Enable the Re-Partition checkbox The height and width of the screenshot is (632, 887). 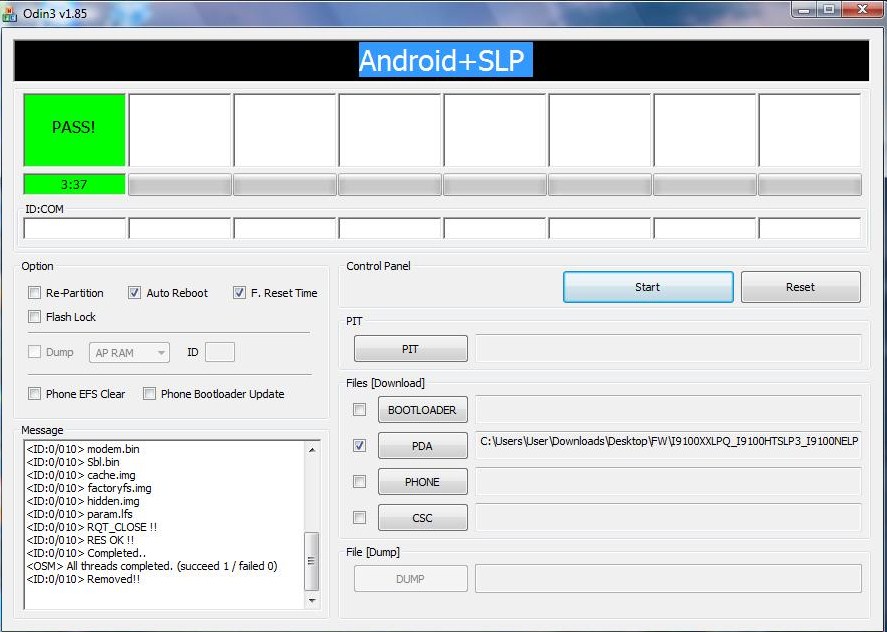35,293
